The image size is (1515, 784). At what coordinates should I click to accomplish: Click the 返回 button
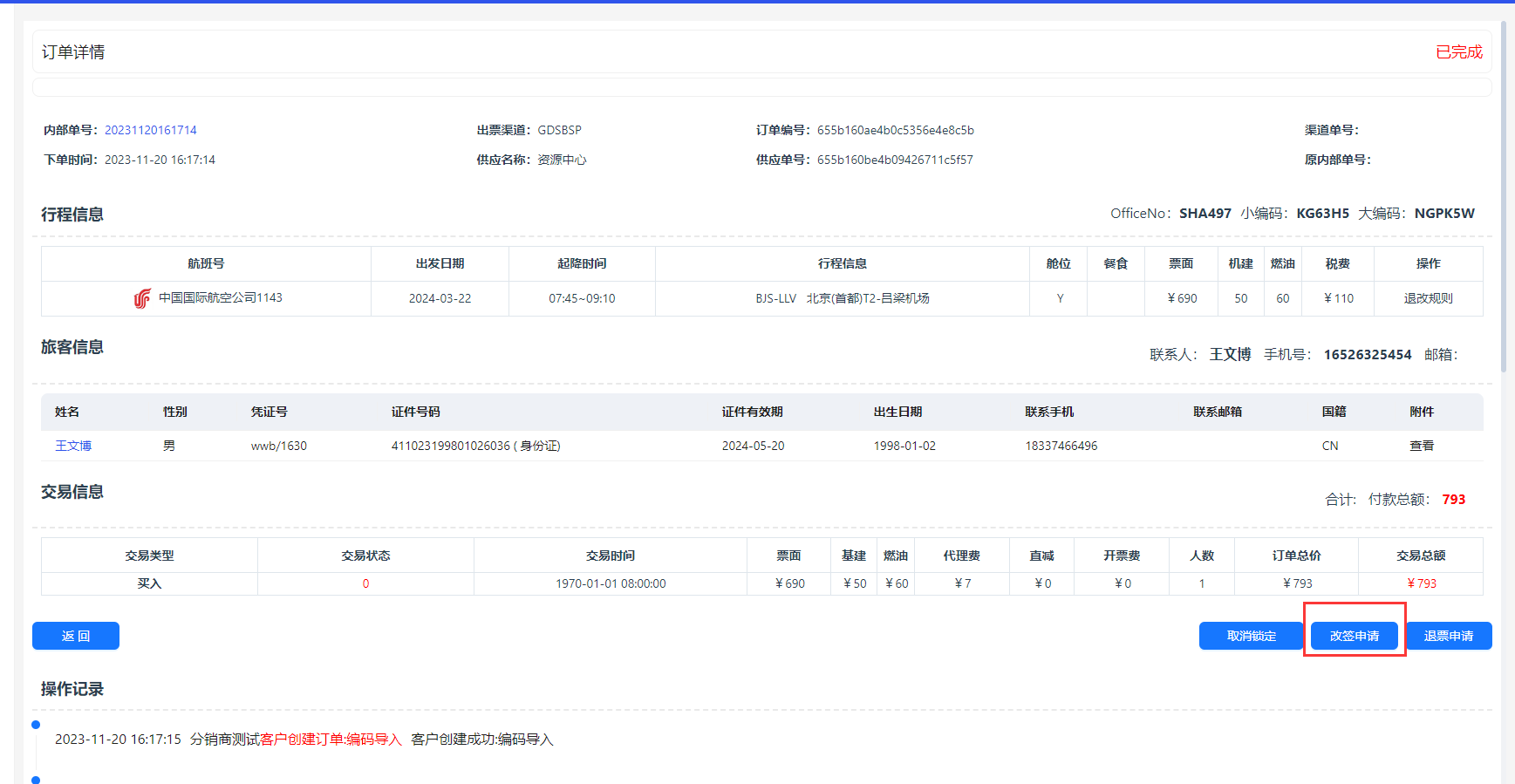pyautogui.click(x=76, y=636)
